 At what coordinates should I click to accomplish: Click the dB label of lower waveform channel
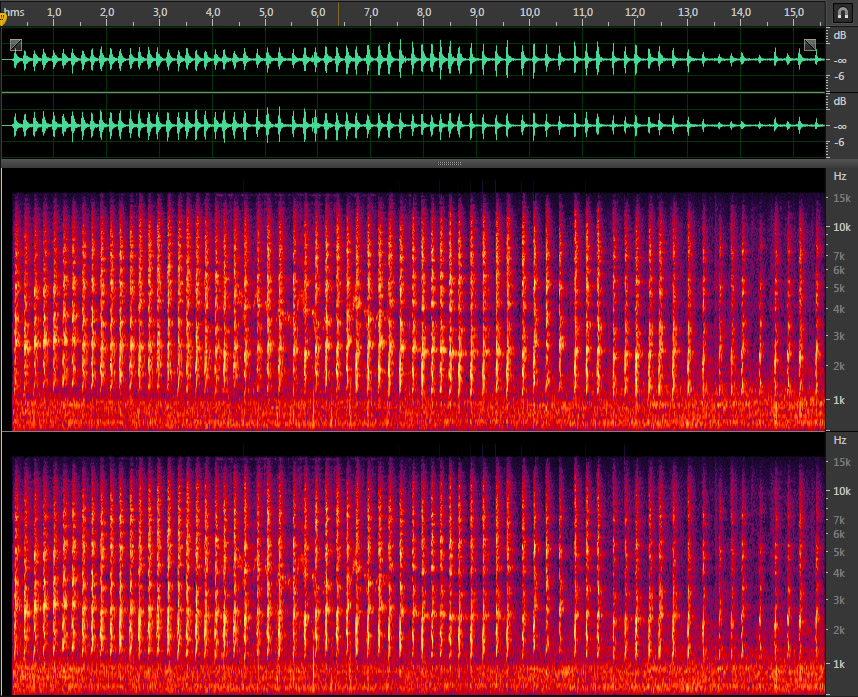[x=840, y=101]
